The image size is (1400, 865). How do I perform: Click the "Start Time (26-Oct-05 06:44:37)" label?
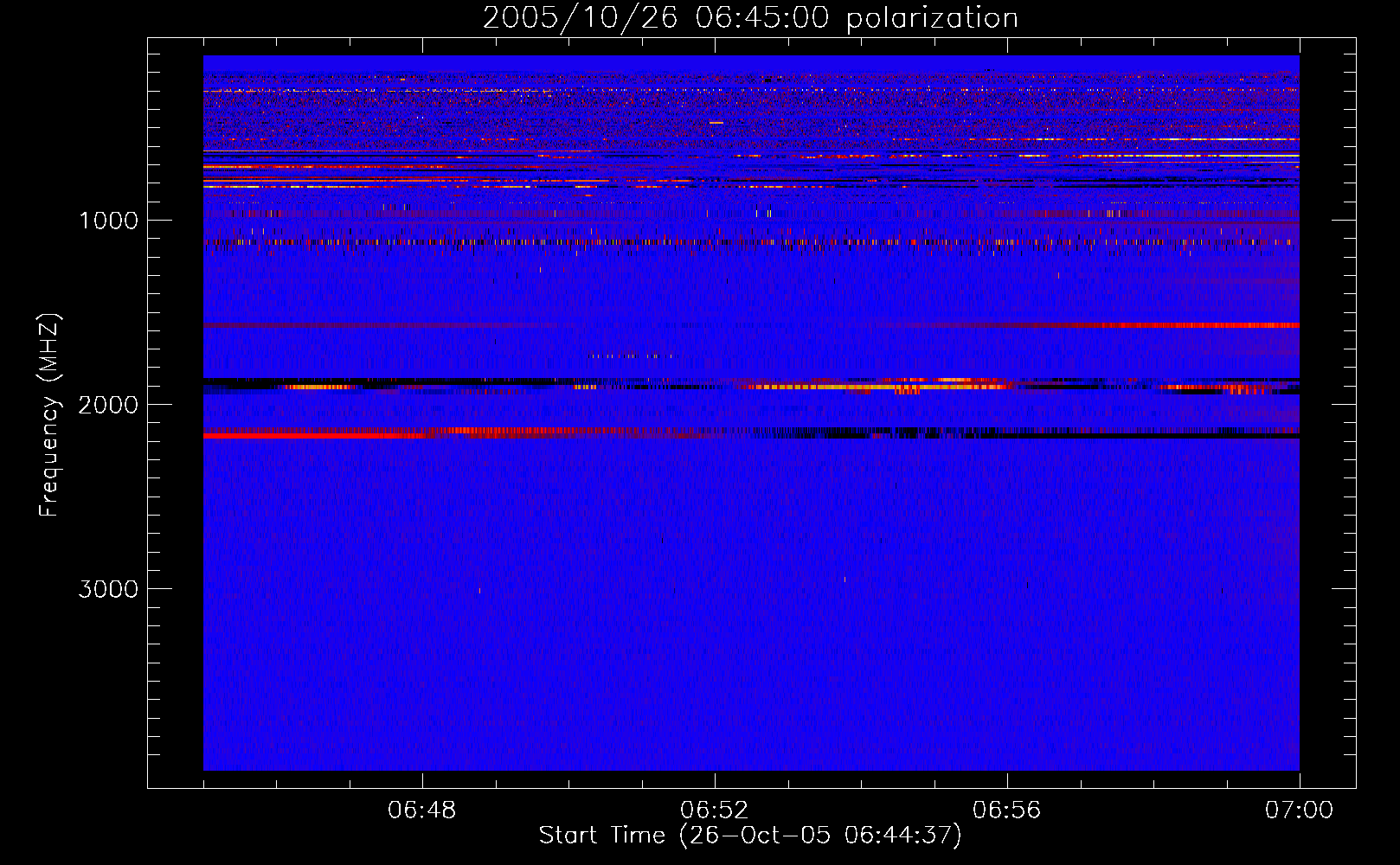tap(750, 836)
